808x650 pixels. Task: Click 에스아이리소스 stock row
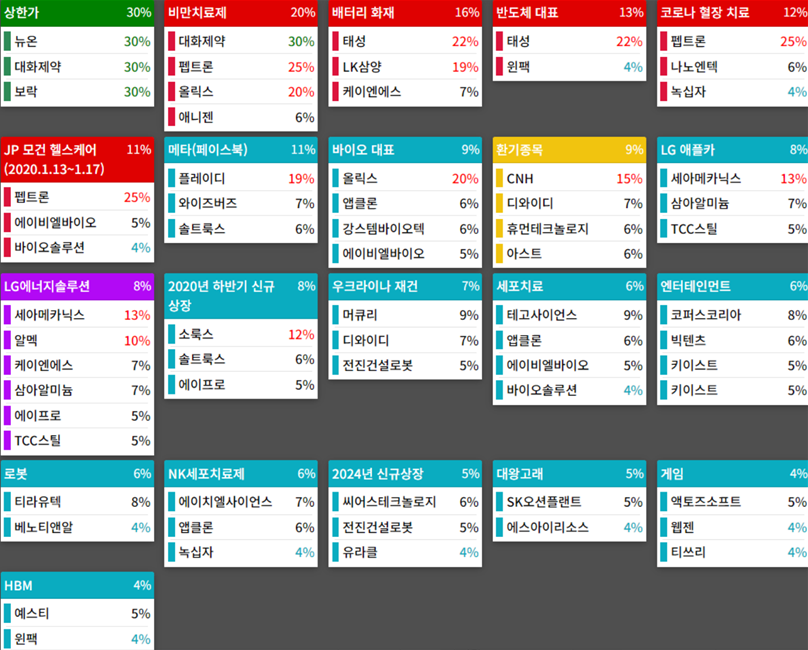coord(569,527)
